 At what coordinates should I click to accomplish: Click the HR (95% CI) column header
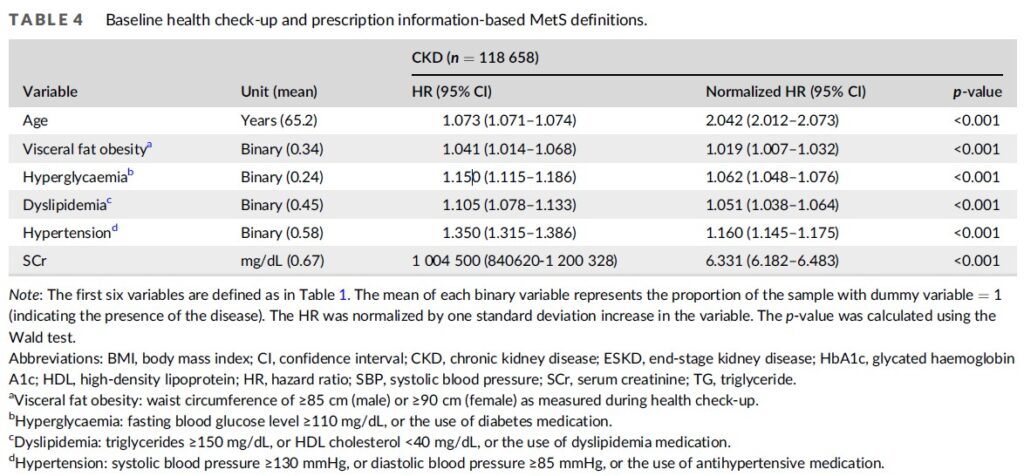(453, 92)
